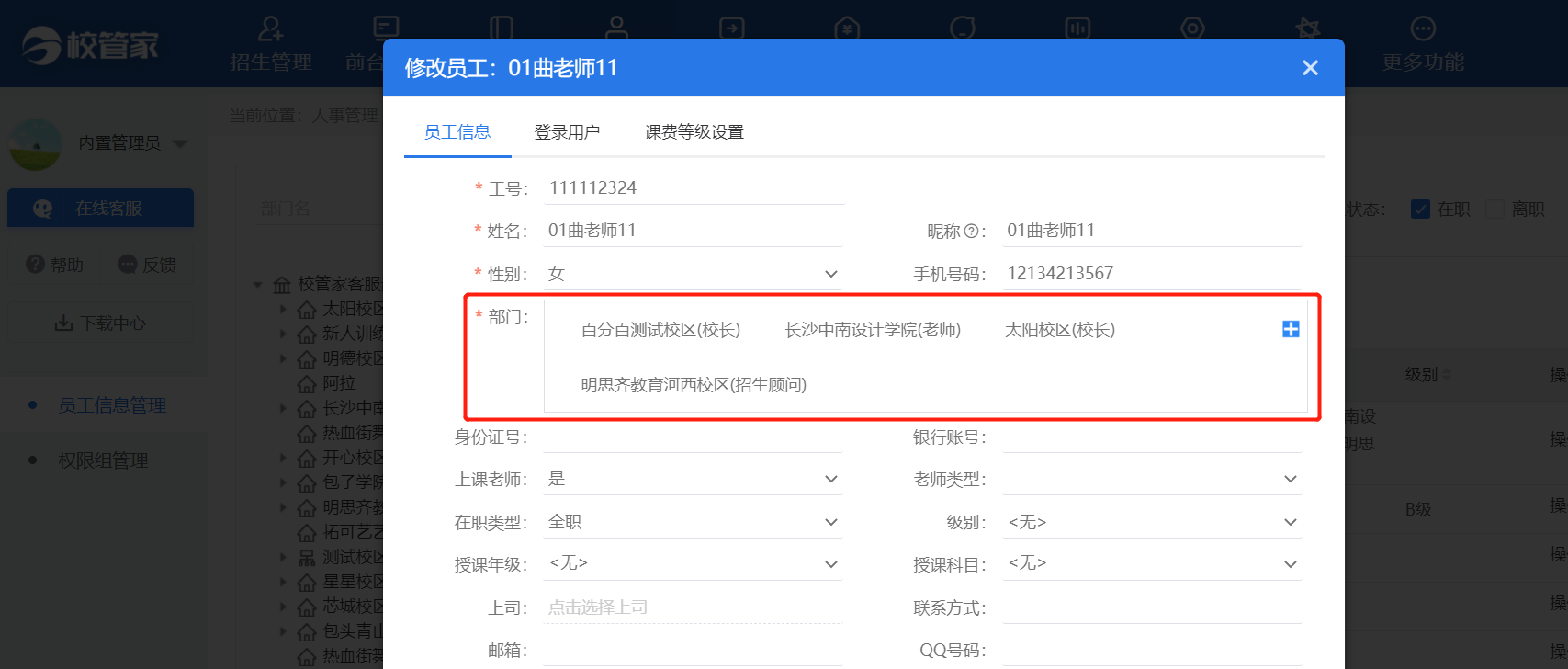Image resolution: width=1568 pixels, height=669 pixels.
Task: Click the 部门名 search box
Action: (x=318, y=210)
